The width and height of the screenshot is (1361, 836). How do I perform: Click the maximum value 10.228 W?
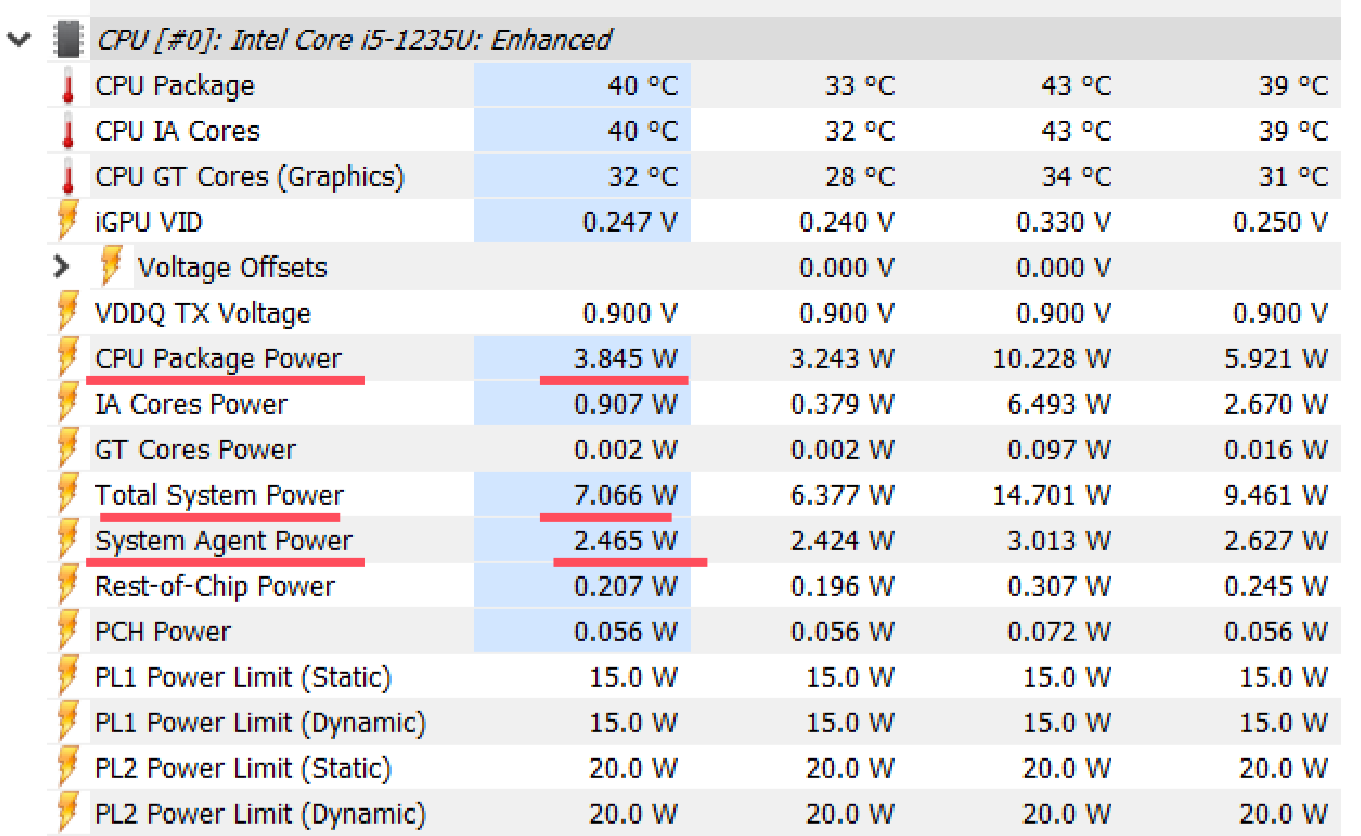click(1052, 359)
